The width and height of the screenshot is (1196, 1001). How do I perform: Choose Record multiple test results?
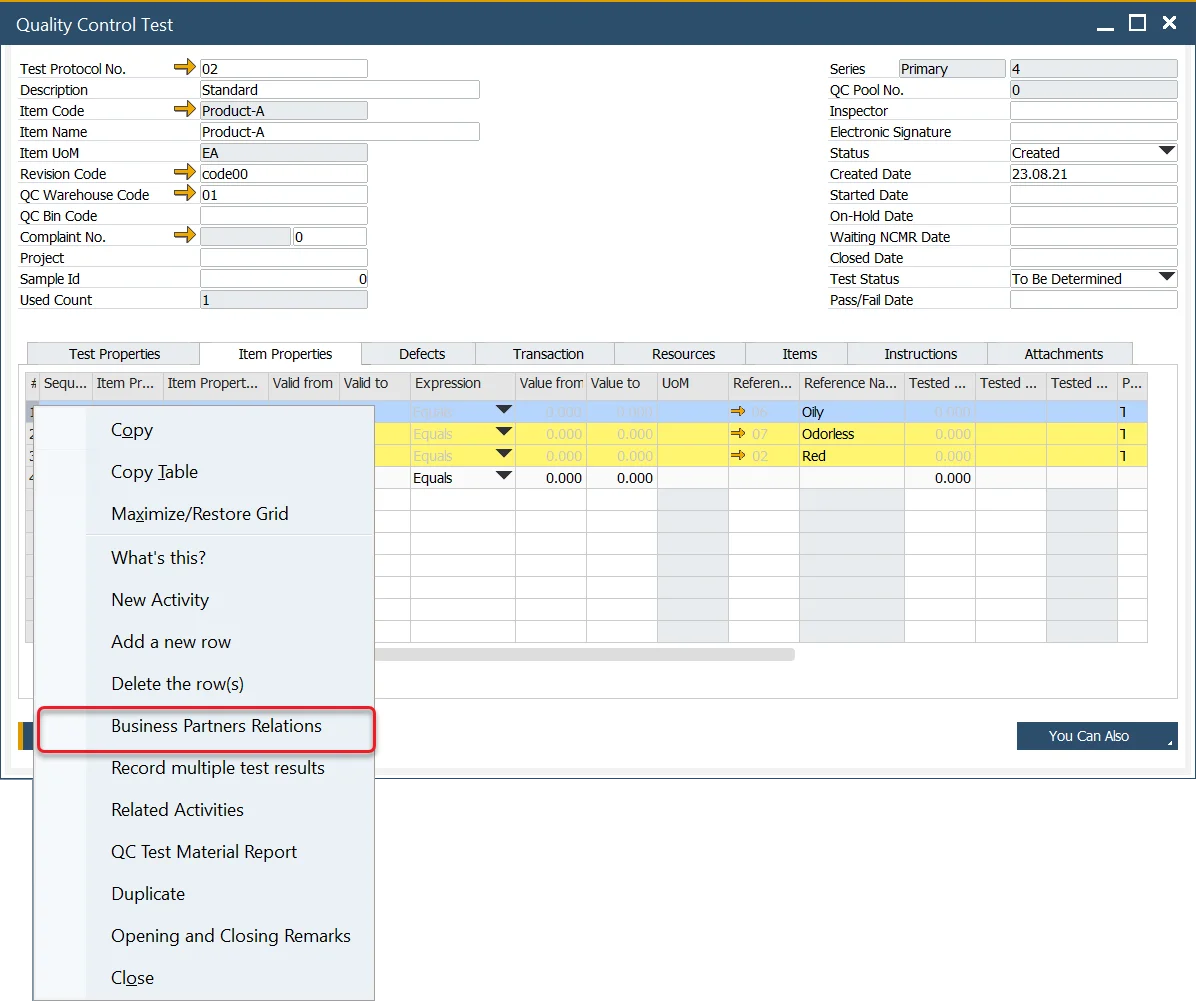coord(217,768)
